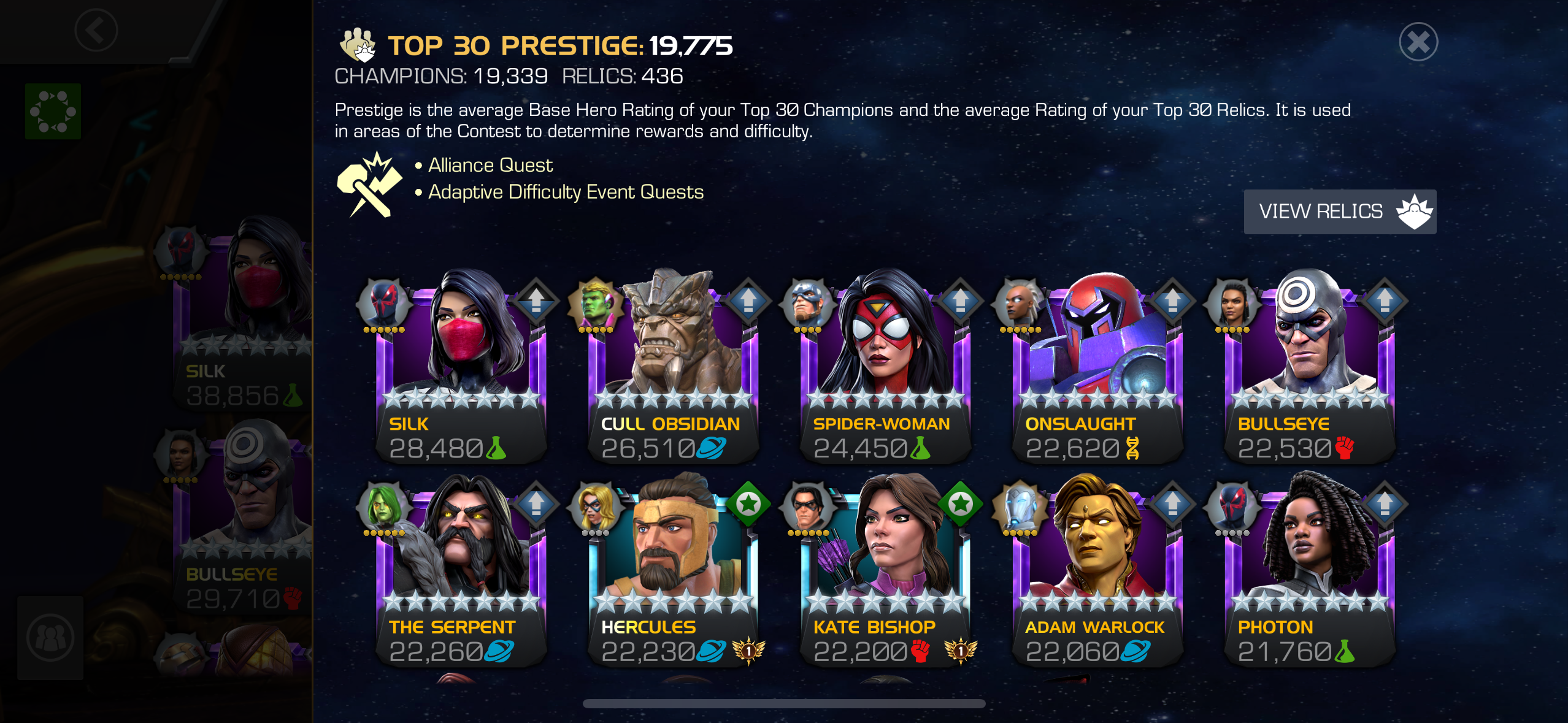Tap the Alliance Quest link
This screenshot has height=723, width=1568.
pyautogui.click(x=490, y=165)
